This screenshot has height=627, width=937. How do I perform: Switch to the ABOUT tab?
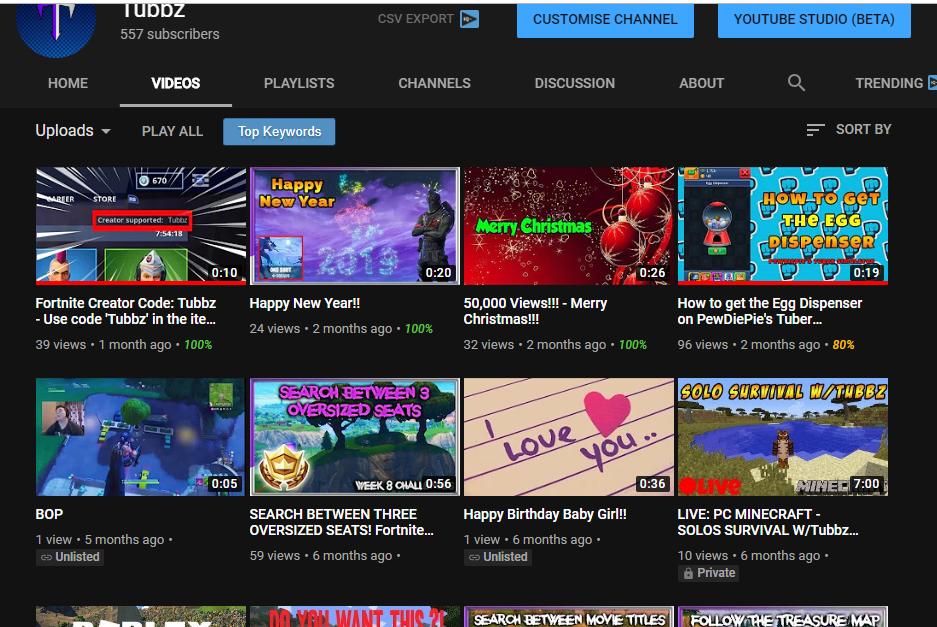coord(702,83)
